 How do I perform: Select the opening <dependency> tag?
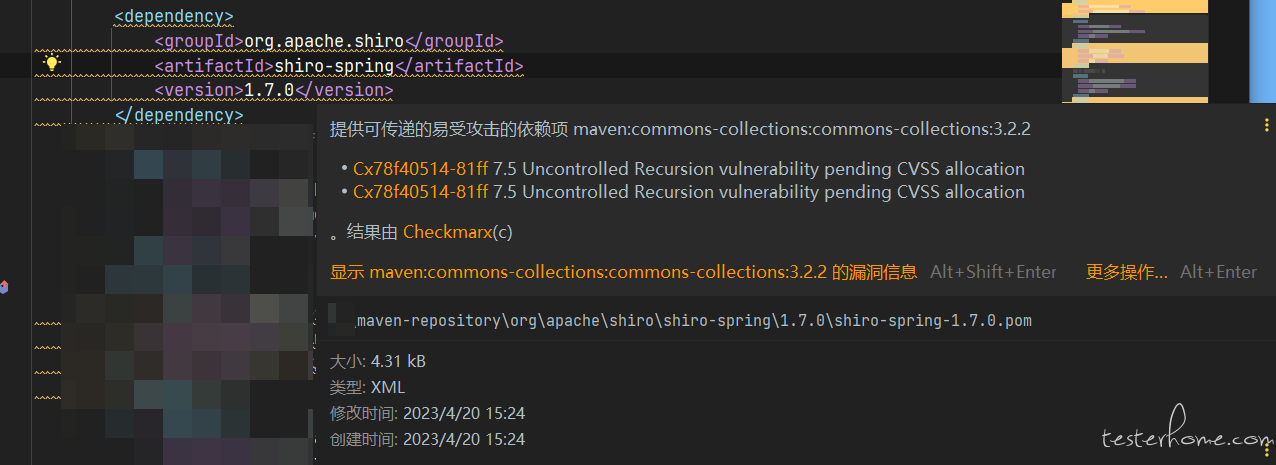pyautogui.click(x=174, y=16)
